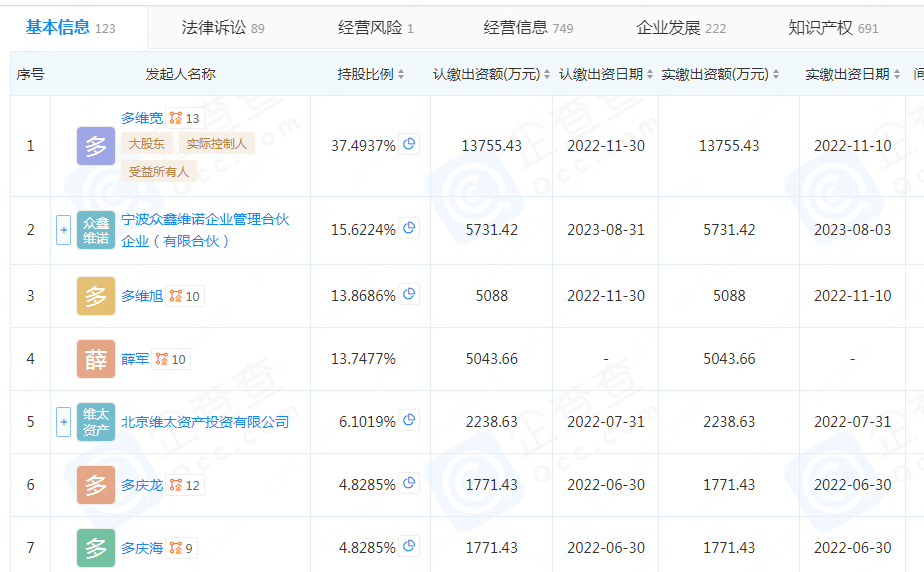Open shareholding chart icon for 多庆海 4.8285%
This screenshot has height=572, width=924.
point(409,546)
